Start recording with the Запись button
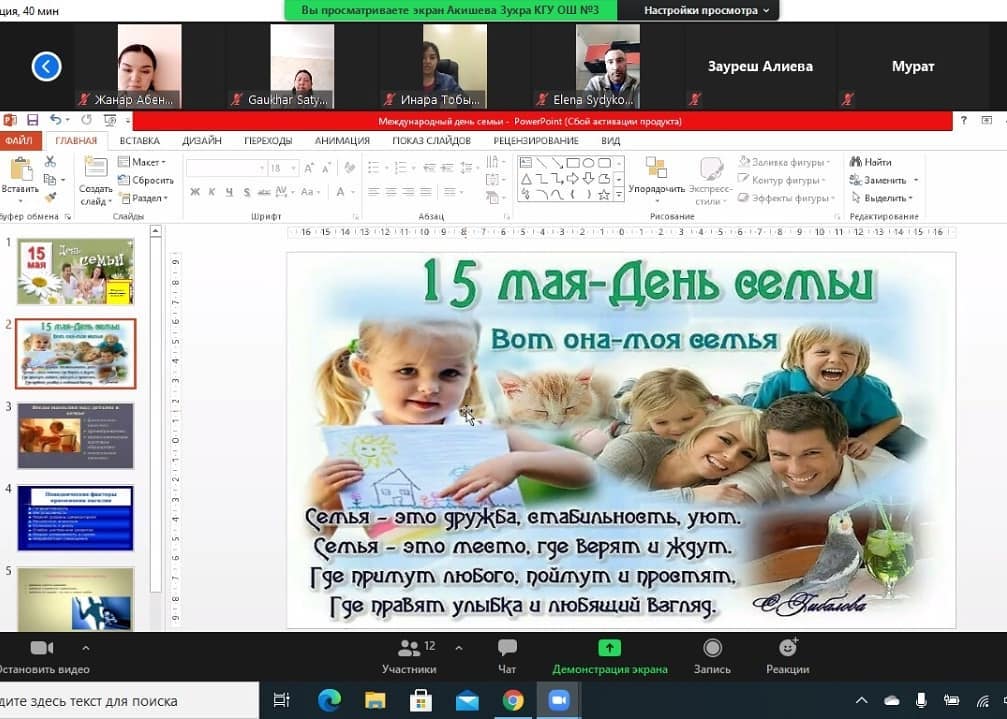The width and height of the screenshot is (1007, 719). [x=712, y=649]
